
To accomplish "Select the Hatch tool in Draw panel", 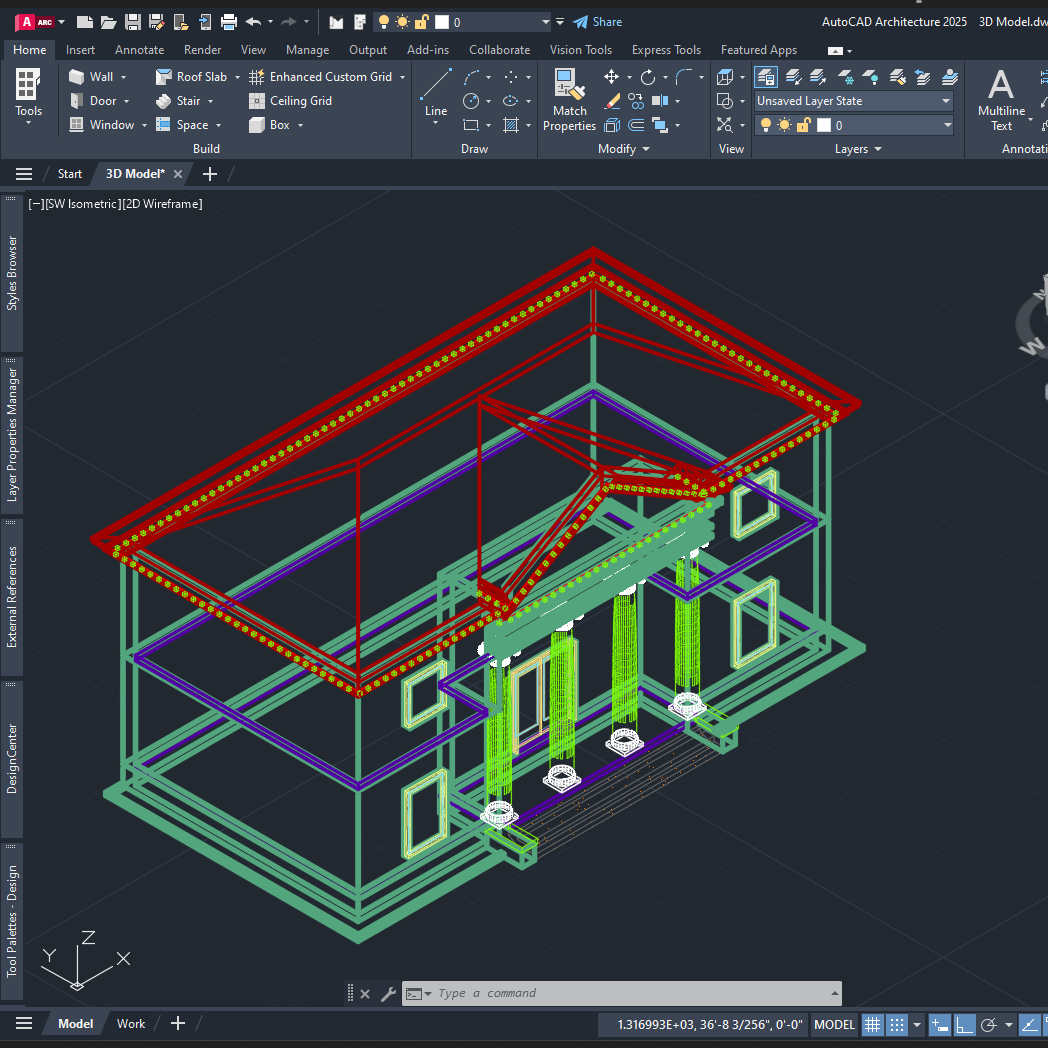I will [x=511, y=125].
